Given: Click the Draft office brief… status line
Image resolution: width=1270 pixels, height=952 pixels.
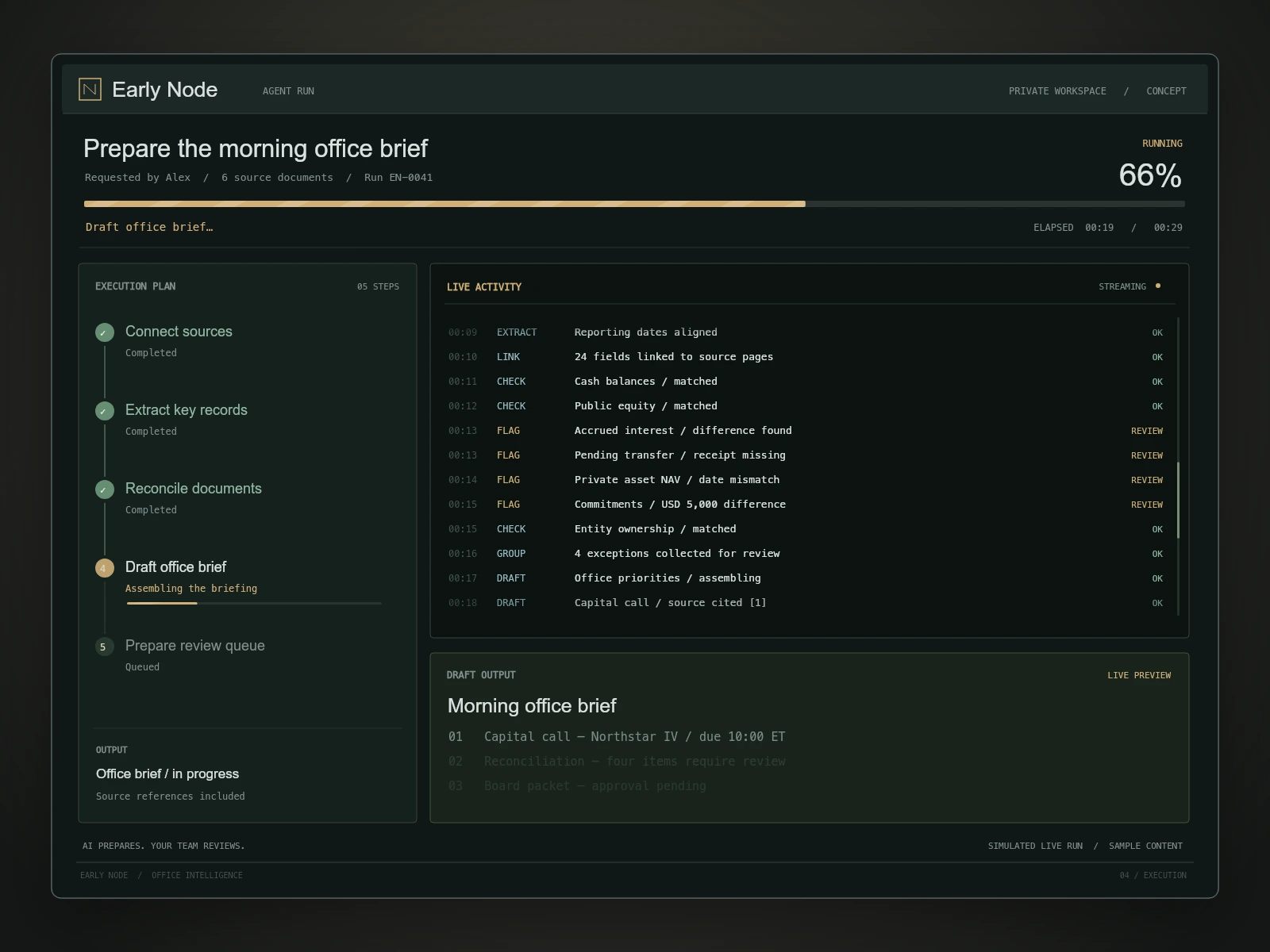Looking at the screenshot, I should coord(149,227).
